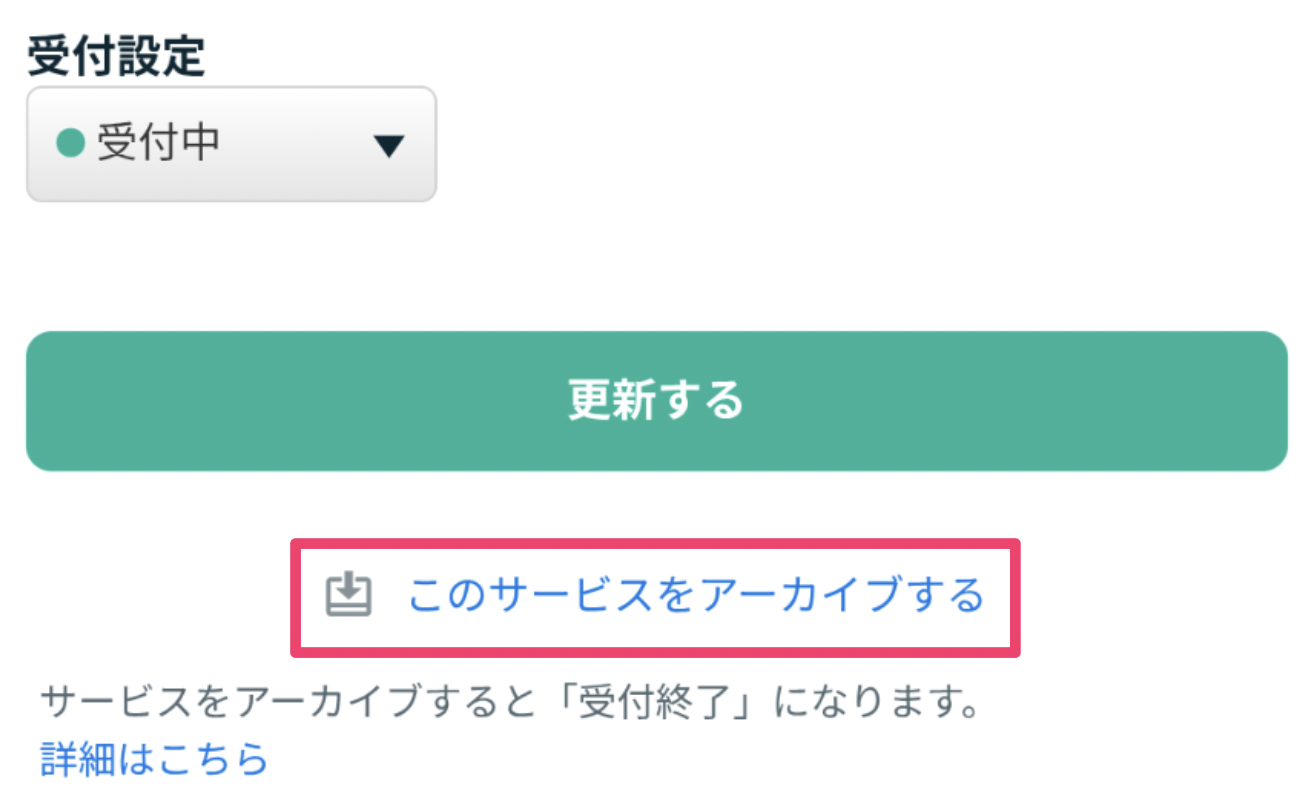Click the green status dot in the dropdown

pyautogui.click(x=72, y=141)
